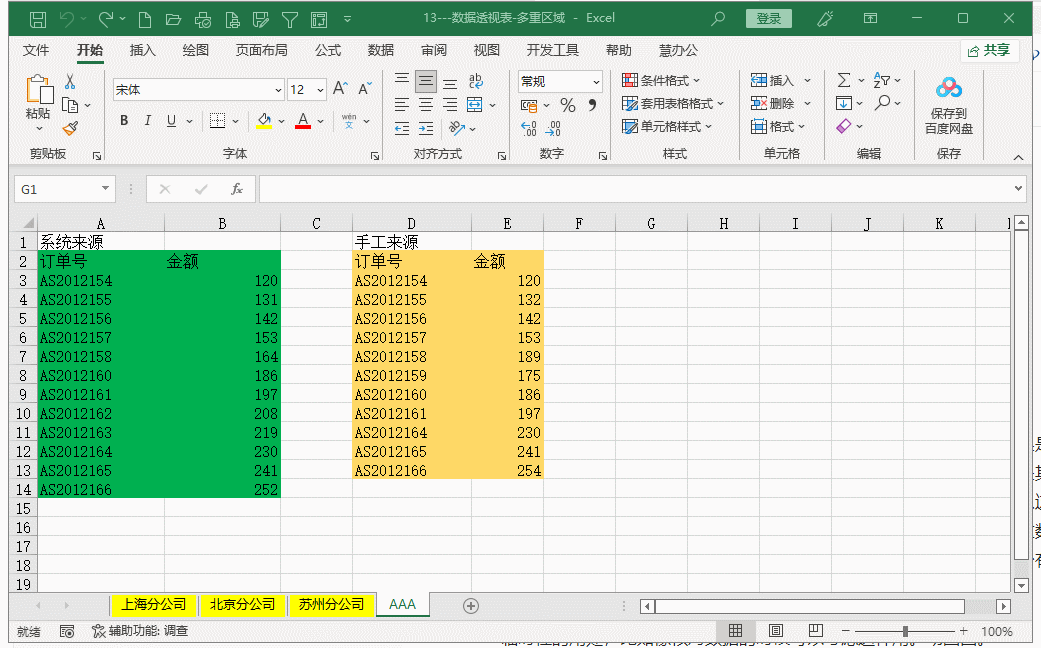Open 套用表格格式 dropdown

tap(673, 104)
